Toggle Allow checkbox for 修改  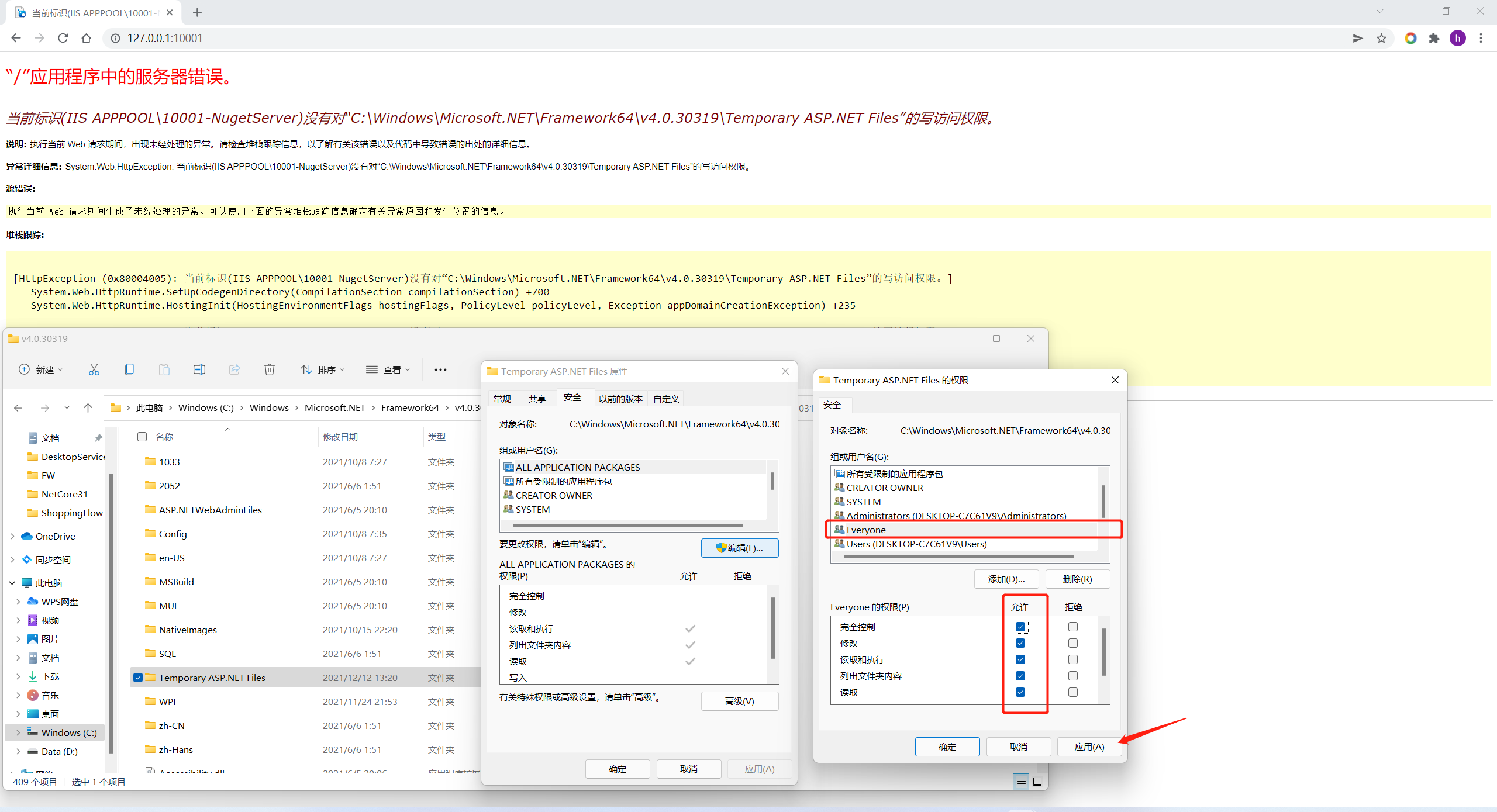pyautogui.click(x=1020, y=643)
